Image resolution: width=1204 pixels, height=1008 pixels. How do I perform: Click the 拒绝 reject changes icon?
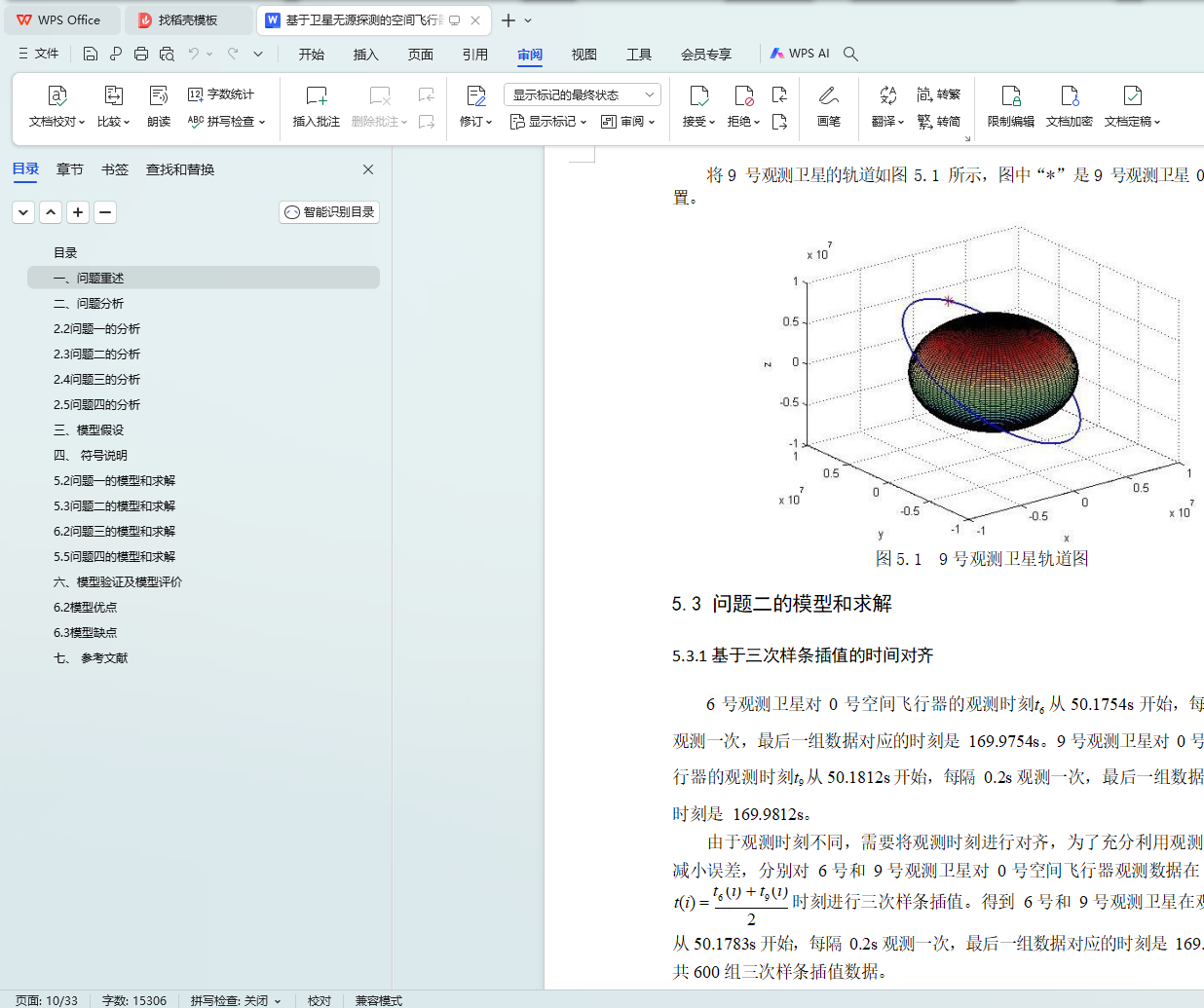pyautogui.click(x=743, y=95)
